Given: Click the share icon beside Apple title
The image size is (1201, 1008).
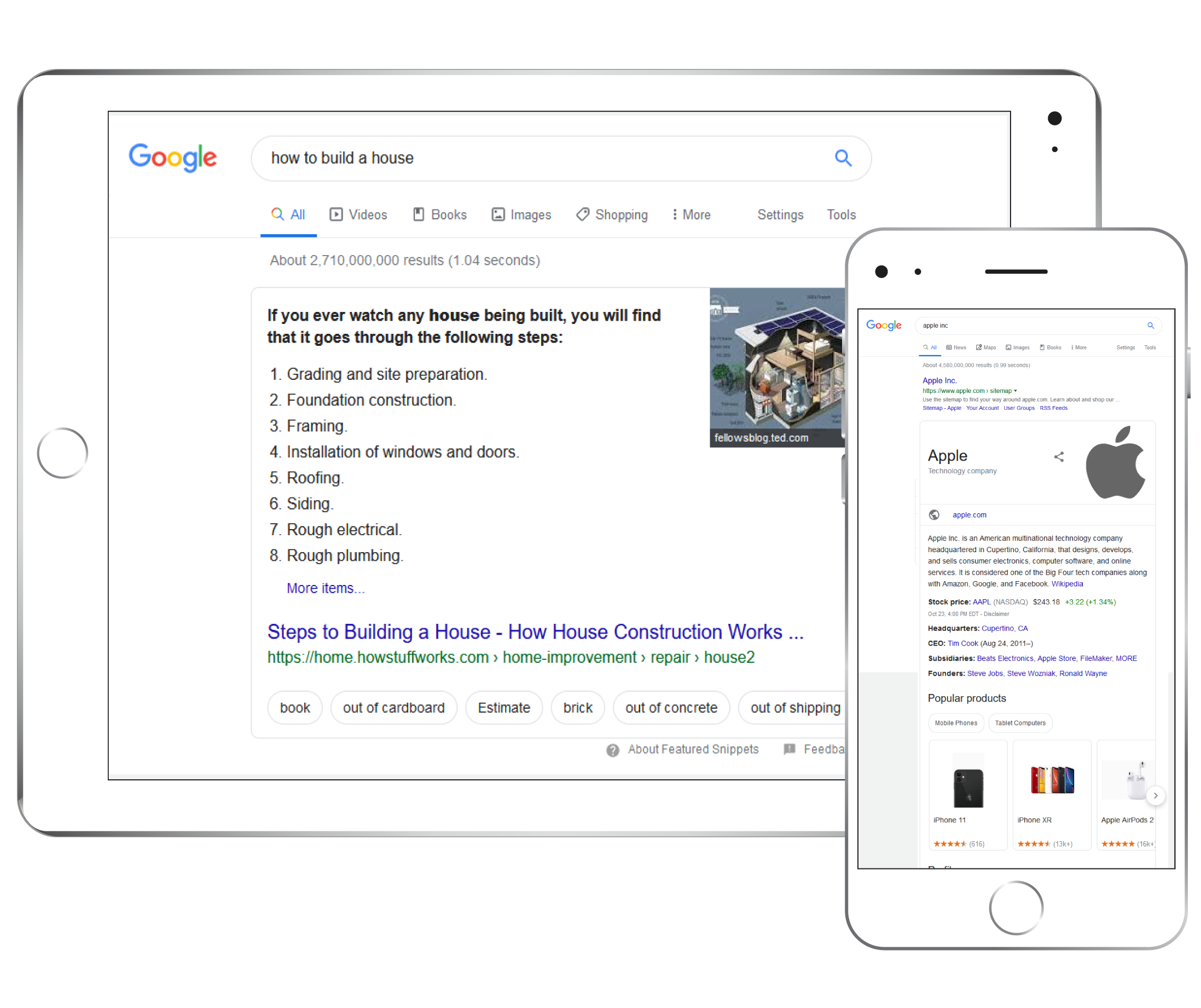Looking at the screenshot, I should 1059,456.
